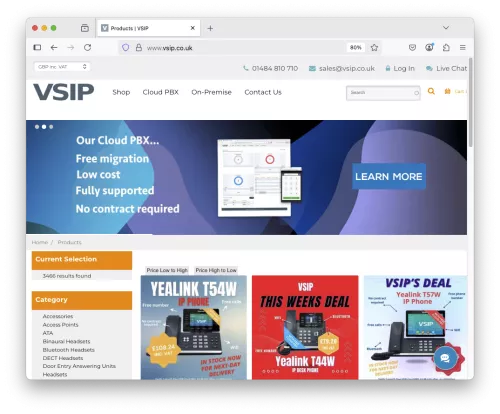Start a Live Chat

click(451, 68)
